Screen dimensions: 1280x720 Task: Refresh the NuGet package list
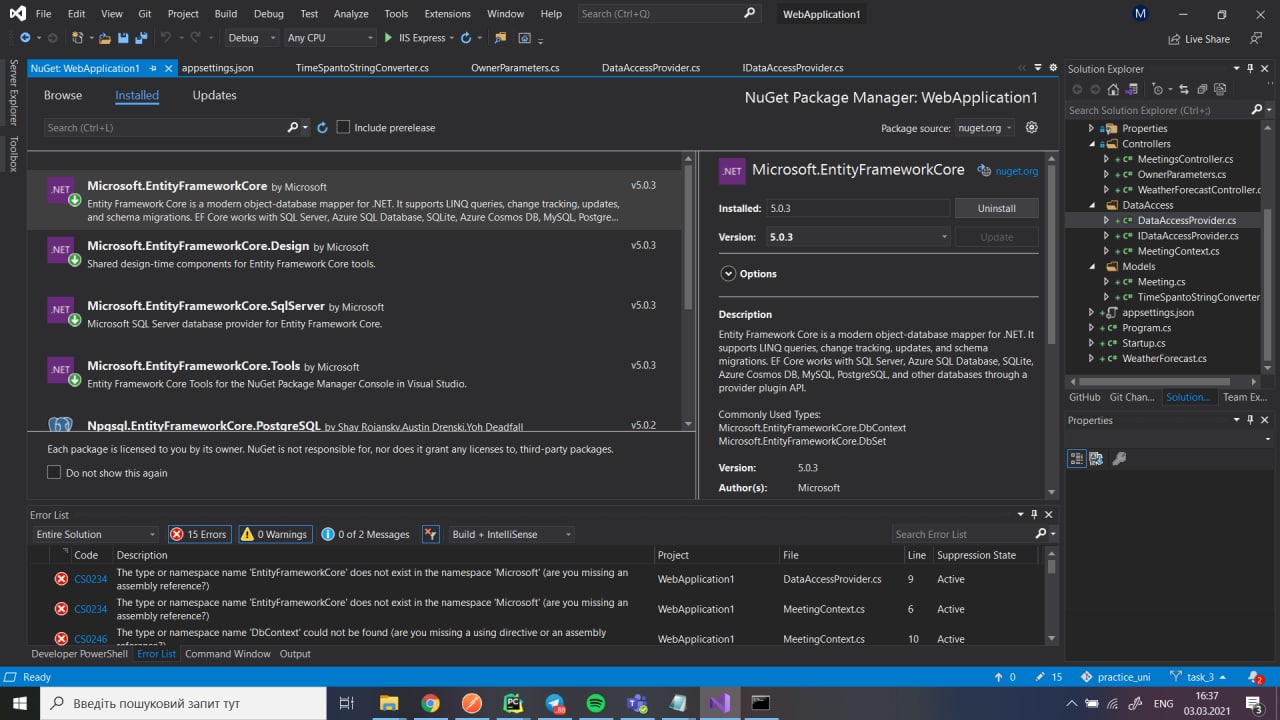[322, 128]
